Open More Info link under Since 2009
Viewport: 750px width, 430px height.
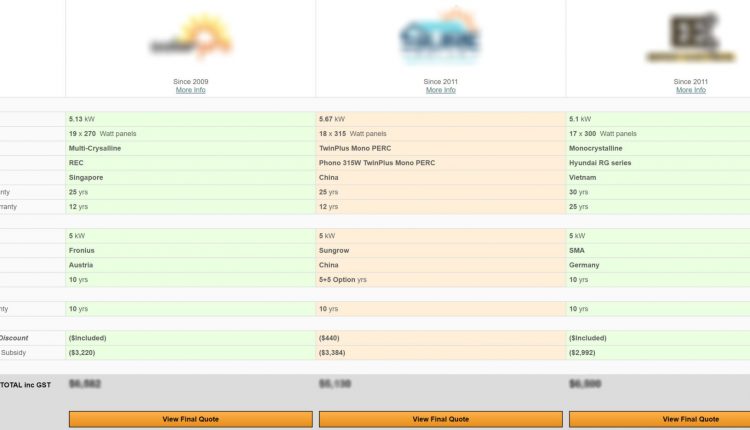tap(190, 90)
